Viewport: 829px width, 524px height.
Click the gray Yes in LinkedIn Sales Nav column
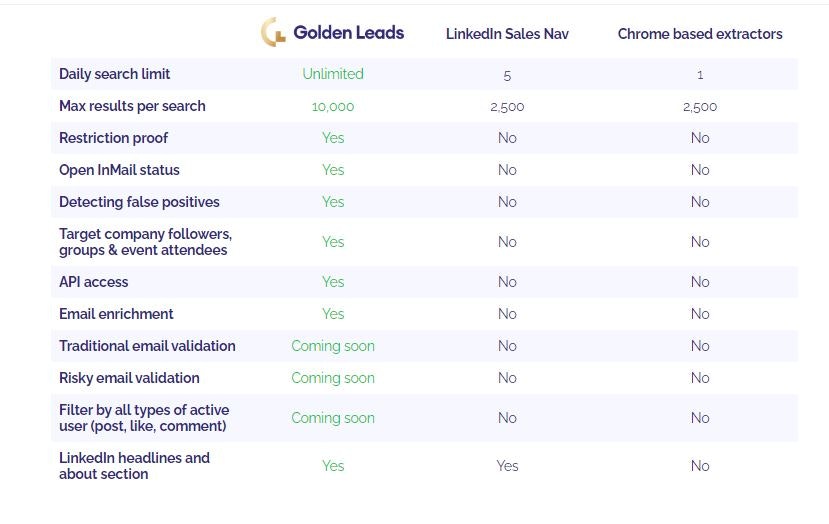click(507, 466)
